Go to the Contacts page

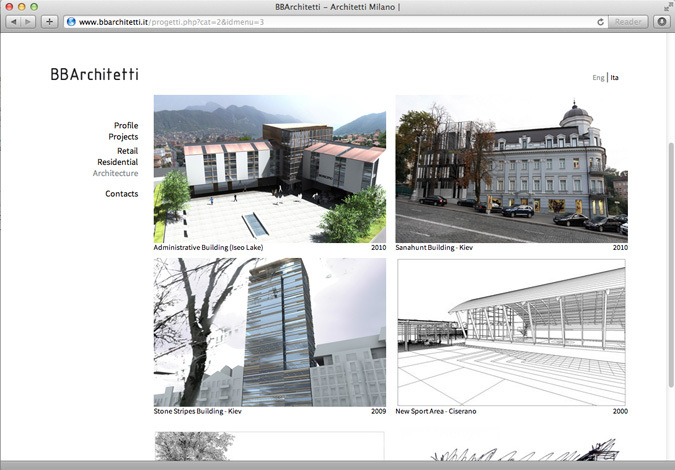tap(121, 194)
